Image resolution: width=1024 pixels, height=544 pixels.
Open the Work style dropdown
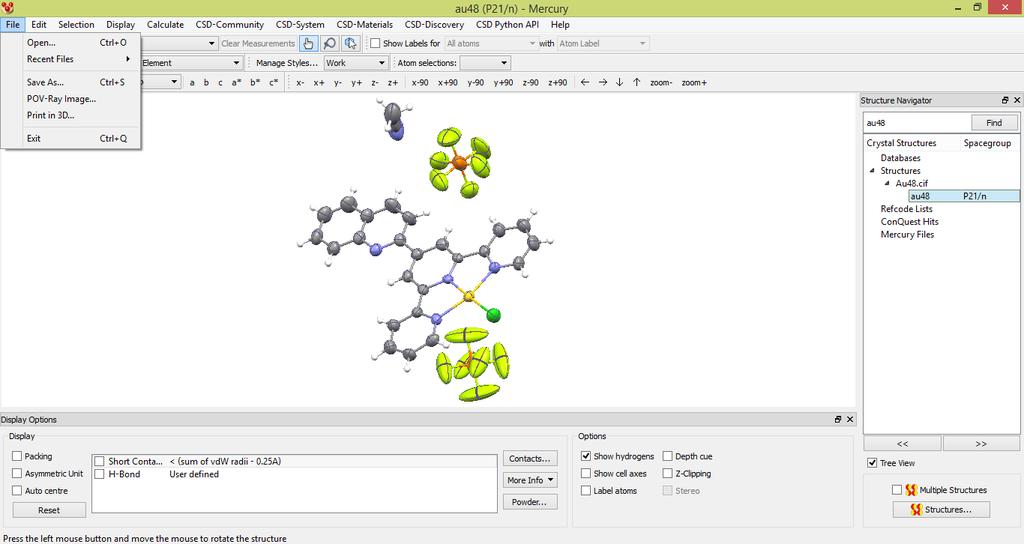tap(356, 63)
